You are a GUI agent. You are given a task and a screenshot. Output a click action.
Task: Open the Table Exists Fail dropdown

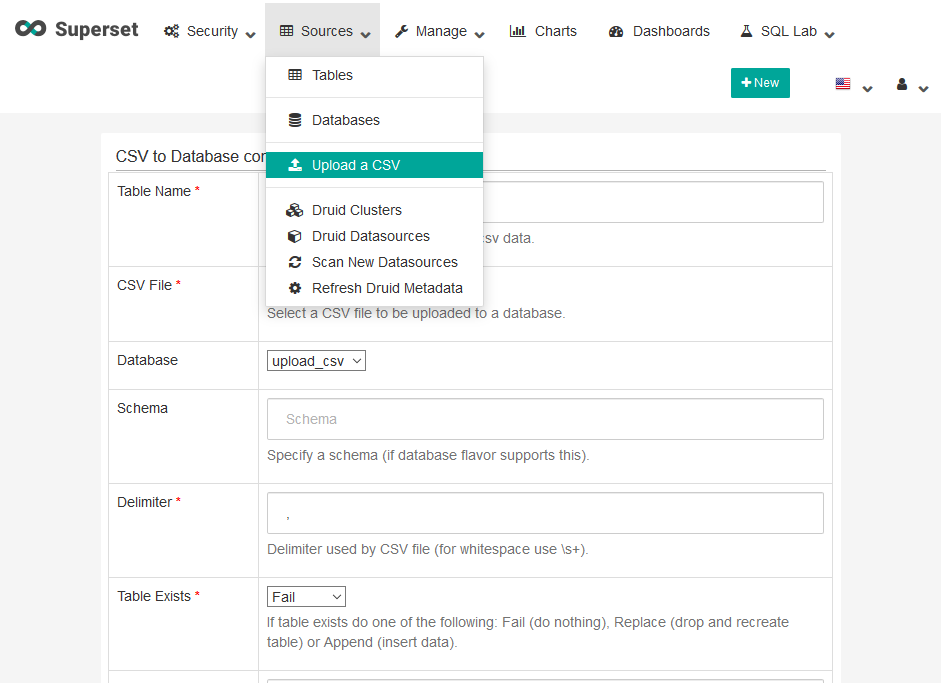coord(306,597)
